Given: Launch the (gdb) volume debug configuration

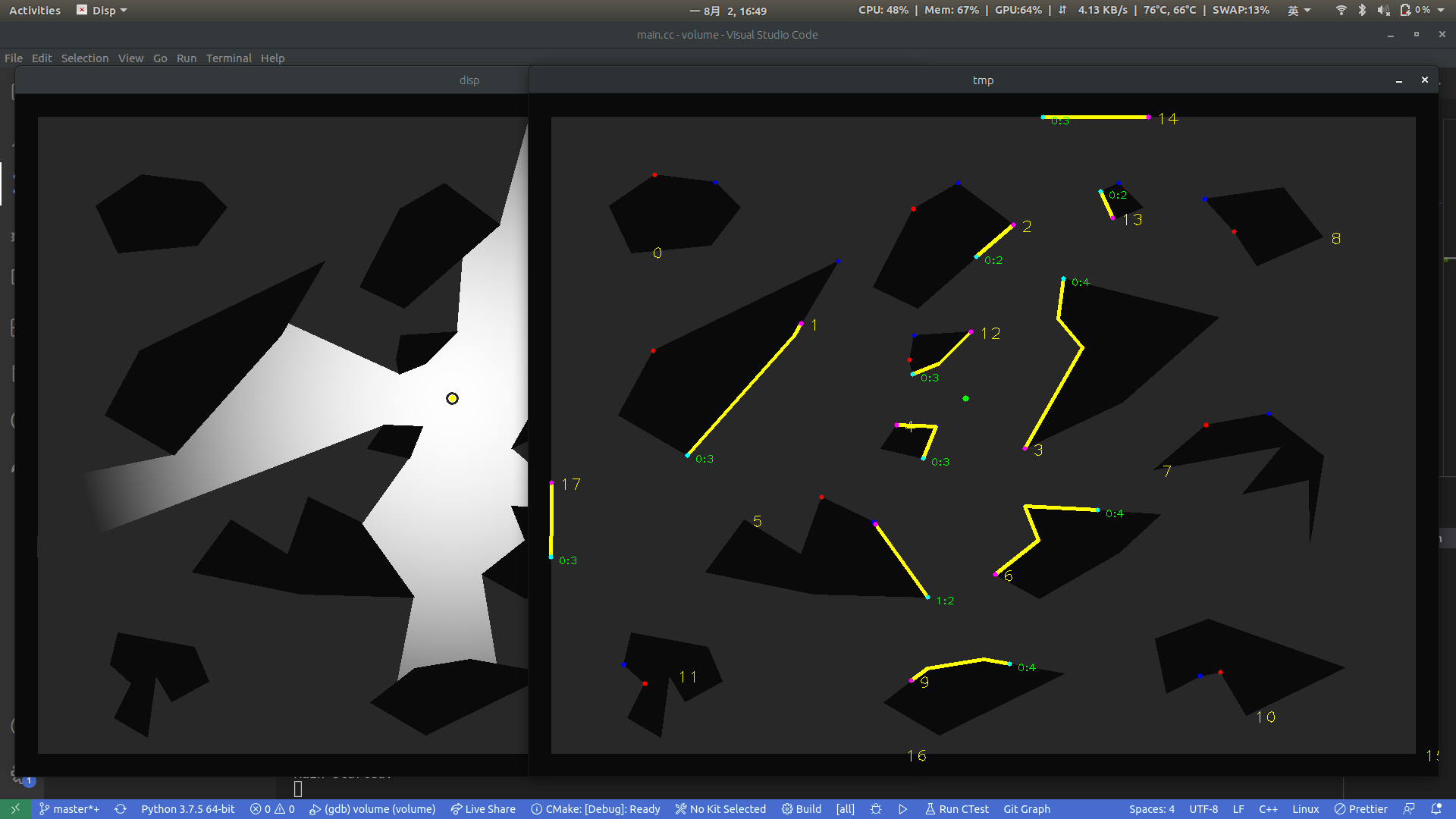Looking at the screenshot, I should click(x=372, y=809).
